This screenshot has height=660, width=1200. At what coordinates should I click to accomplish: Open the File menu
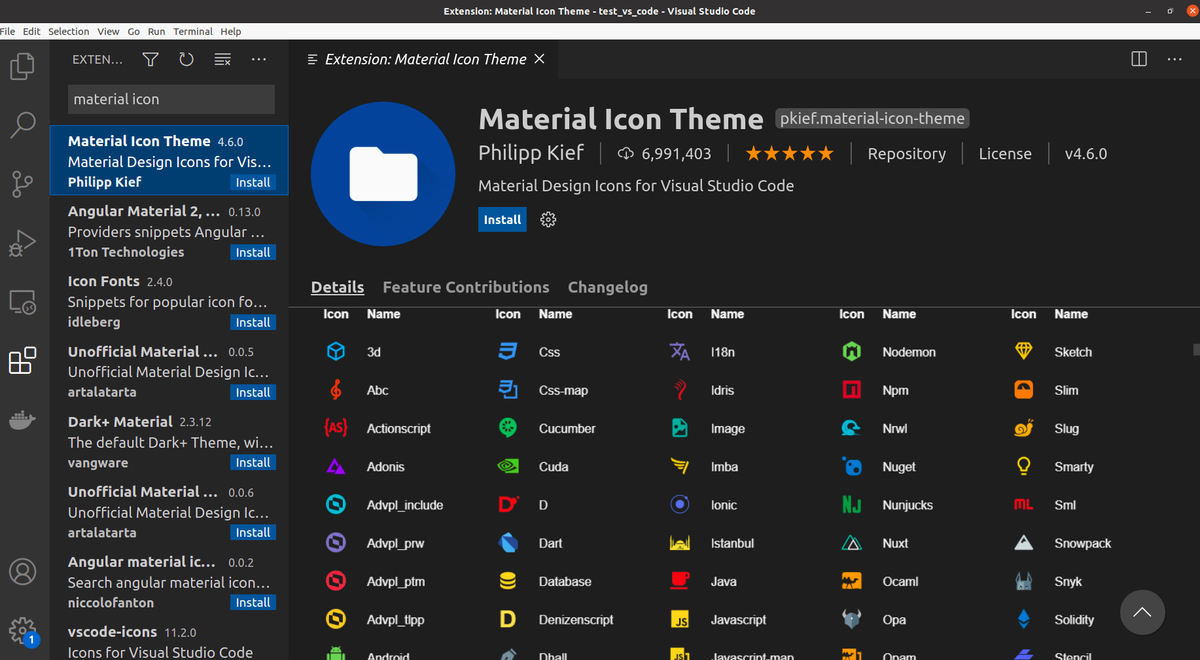click(x=10, y=31)
